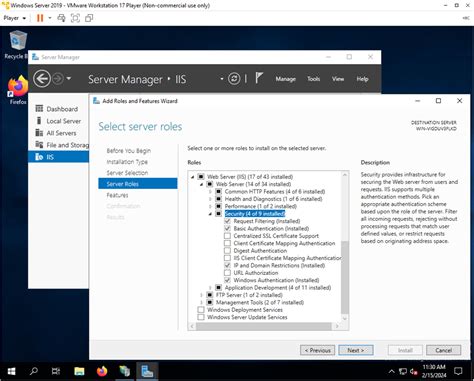This screenshot has height=381, width=474.
Task: Open File Explorer from the taskbar
Action: coord(79,371)
